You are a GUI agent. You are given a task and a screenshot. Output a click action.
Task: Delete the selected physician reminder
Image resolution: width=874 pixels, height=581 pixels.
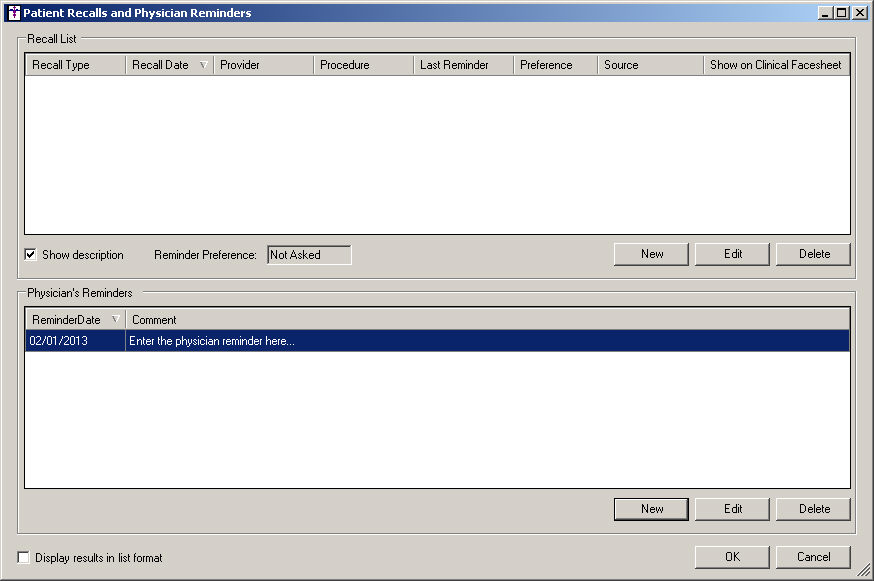pyautogui.click(x=814, y=509)
